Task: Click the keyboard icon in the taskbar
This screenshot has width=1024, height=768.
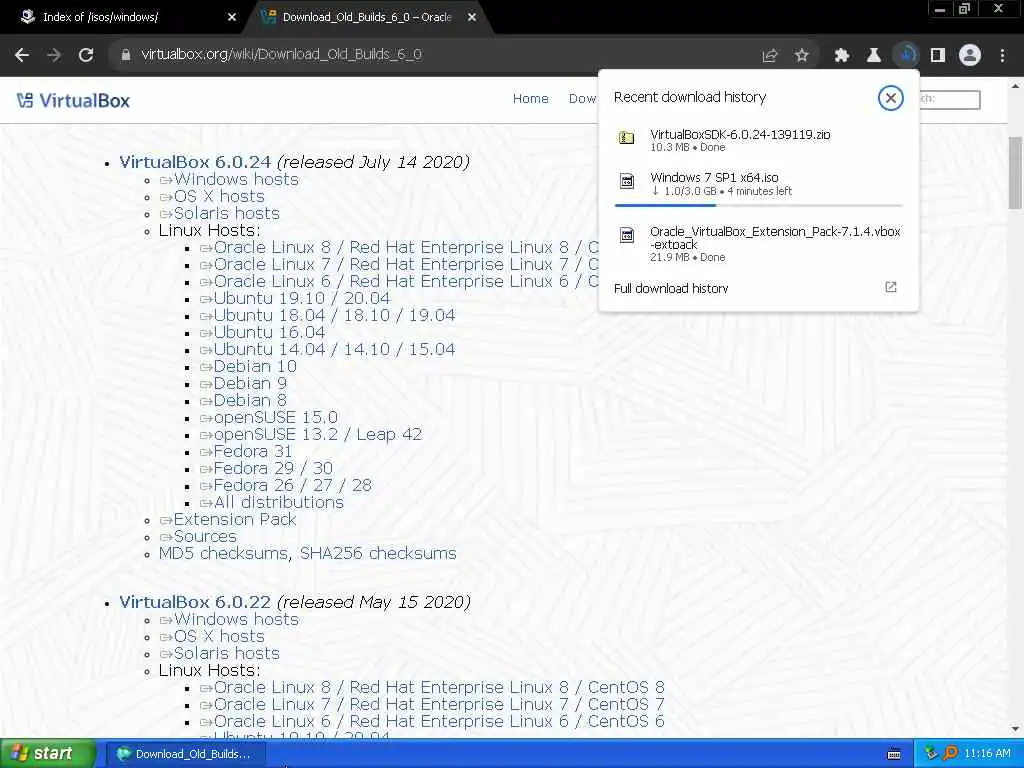Action: 894,754
